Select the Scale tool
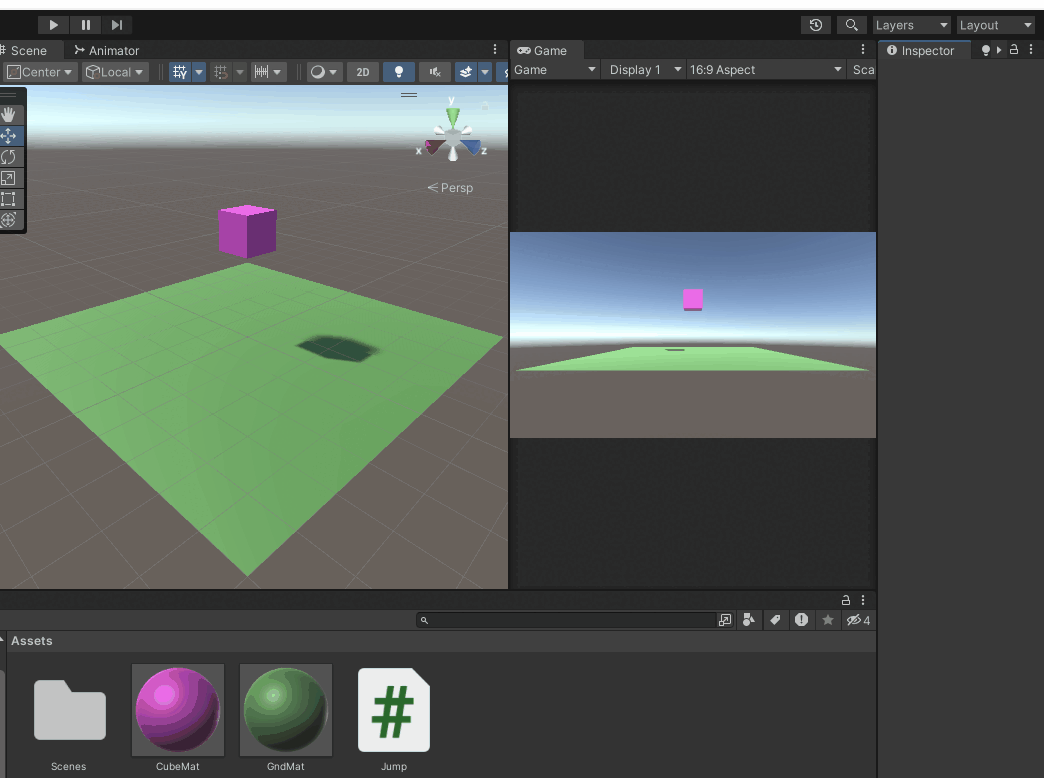The image size is (1044, 778). tap(9, 178)
